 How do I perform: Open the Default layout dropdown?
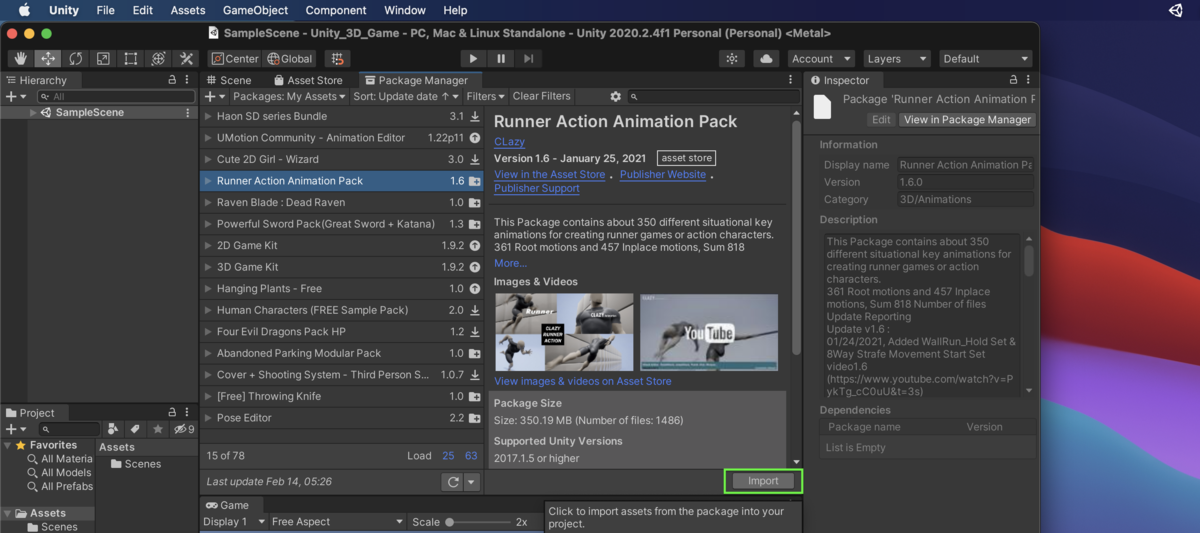point(985,59)
